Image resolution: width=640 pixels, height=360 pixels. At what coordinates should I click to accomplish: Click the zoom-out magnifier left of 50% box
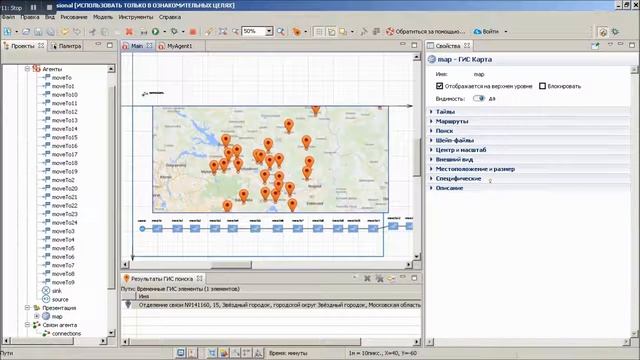236,31
